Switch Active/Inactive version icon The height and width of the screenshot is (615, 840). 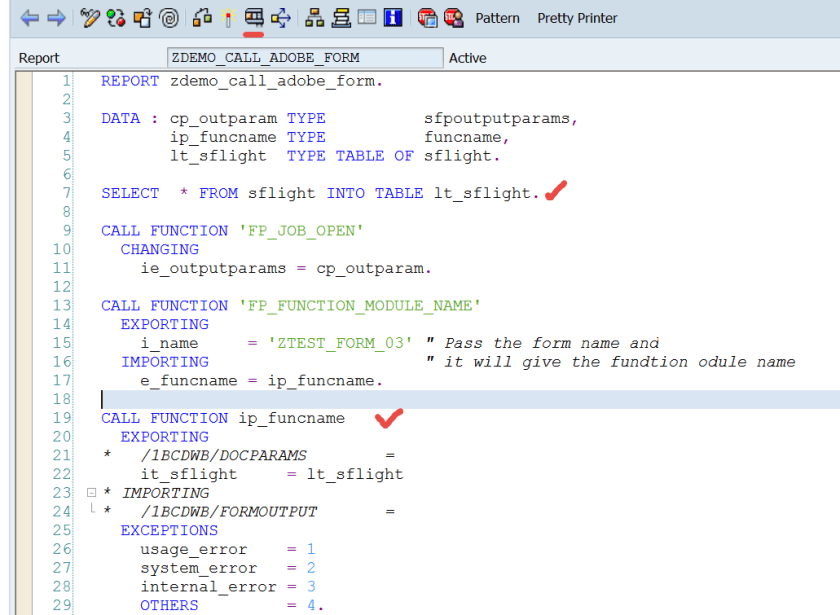click(116, 18)
